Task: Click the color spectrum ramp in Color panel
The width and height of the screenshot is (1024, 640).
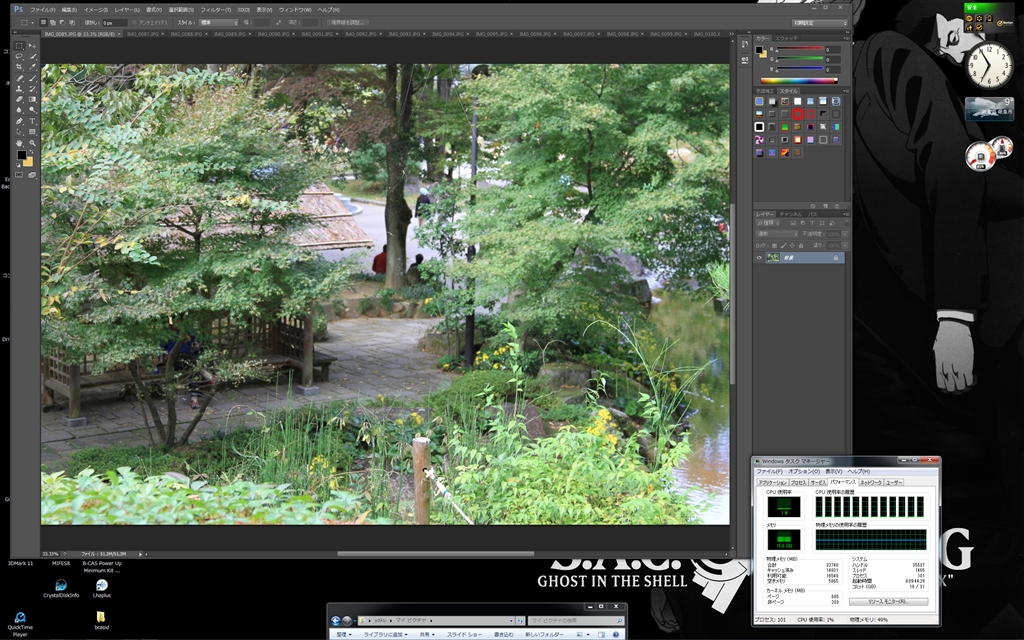Action: click(x=799, y=81)
